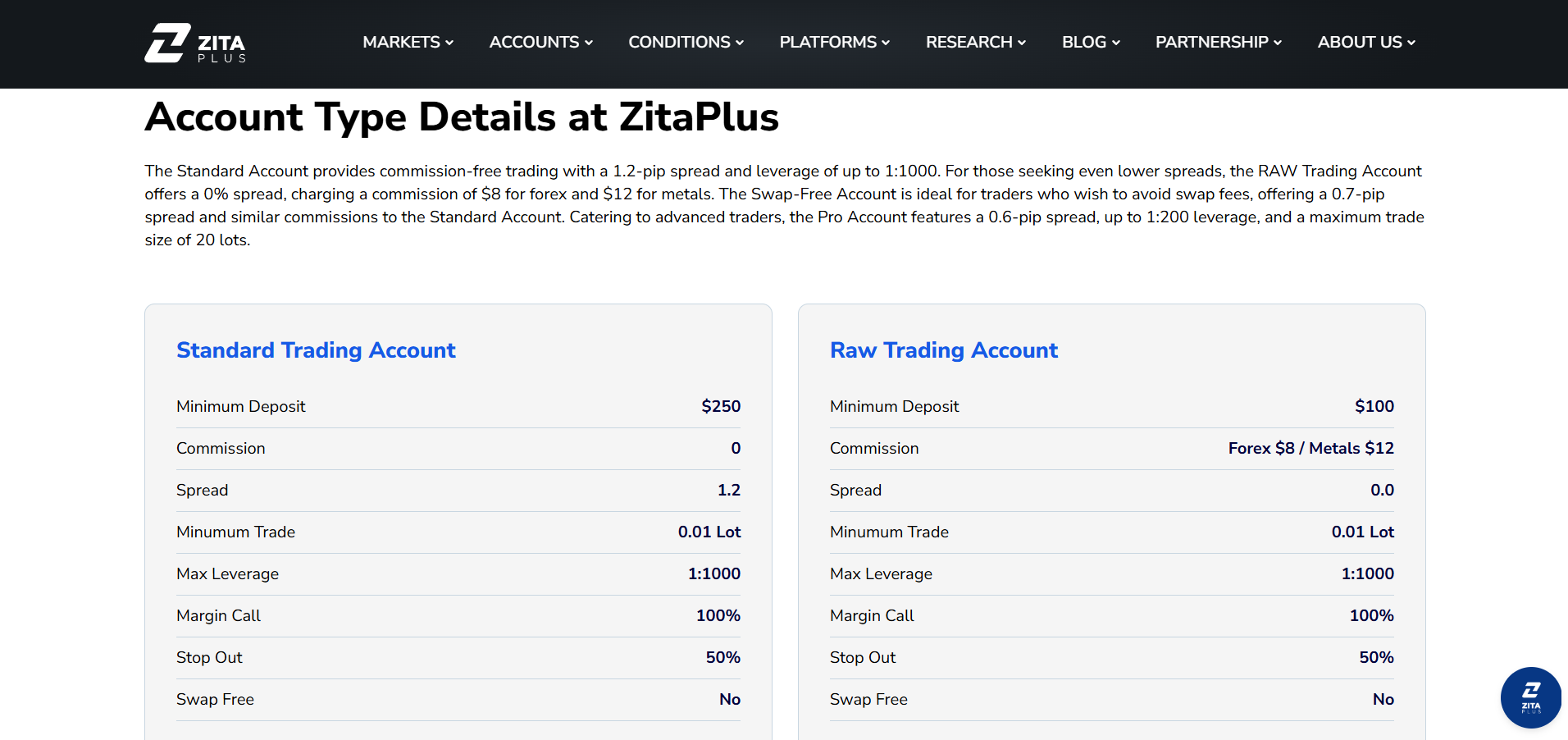Viewport: 1568px width, 740px height.
Task: Click the Raw account $100 minimum deposit value
Action: point(1374,406)
